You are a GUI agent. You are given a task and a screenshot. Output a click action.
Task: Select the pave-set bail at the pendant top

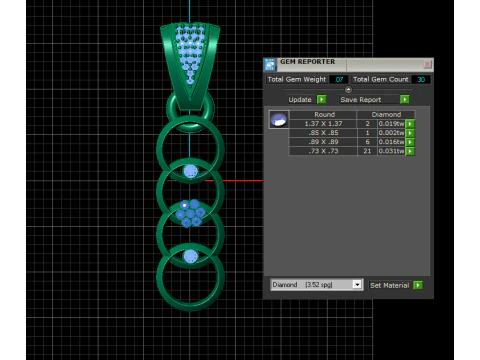pyautogui.click(x=190, y=66)
